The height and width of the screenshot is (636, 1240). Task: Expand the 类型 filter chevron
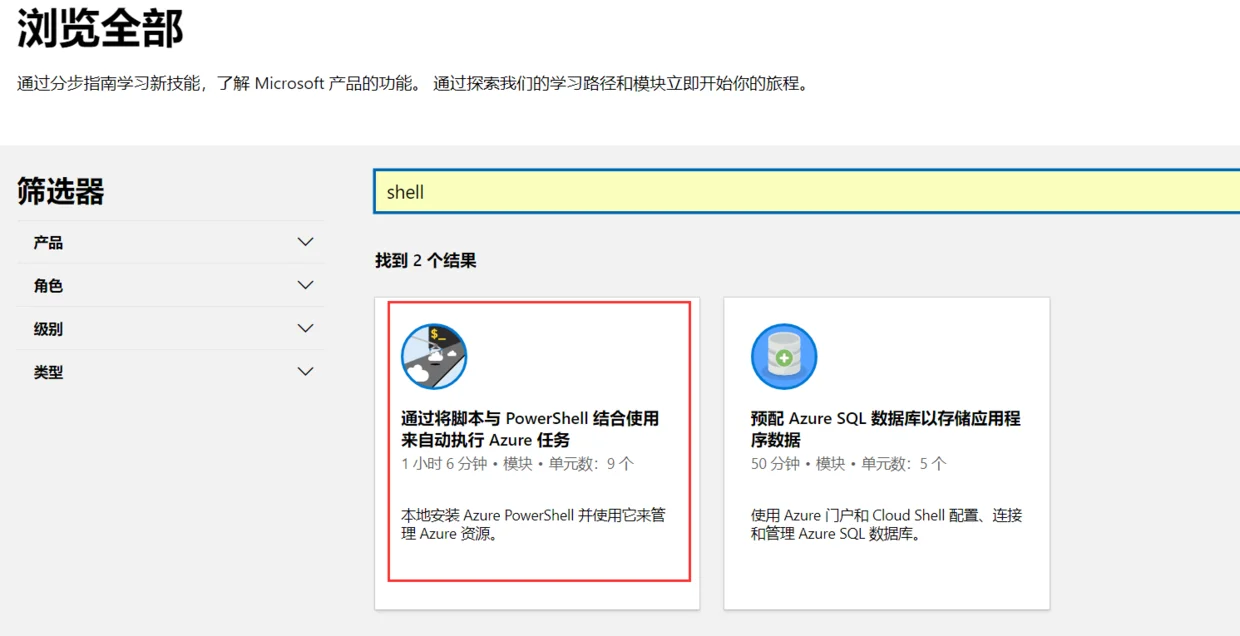point(306,371)
